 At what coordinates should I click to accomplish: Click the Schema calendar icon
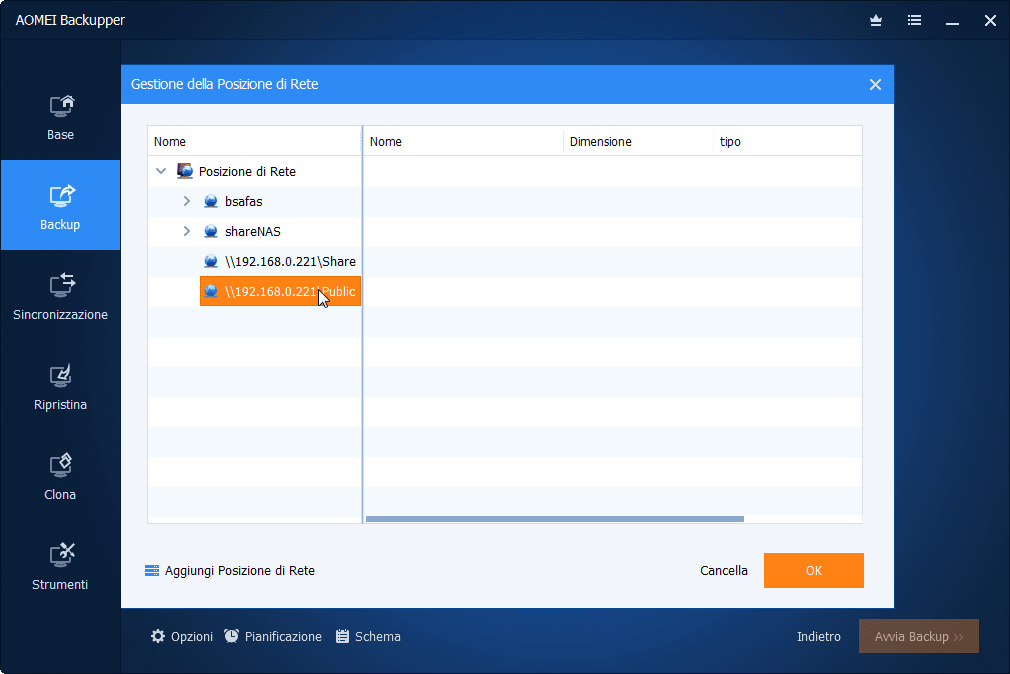(x=343, y=637)
